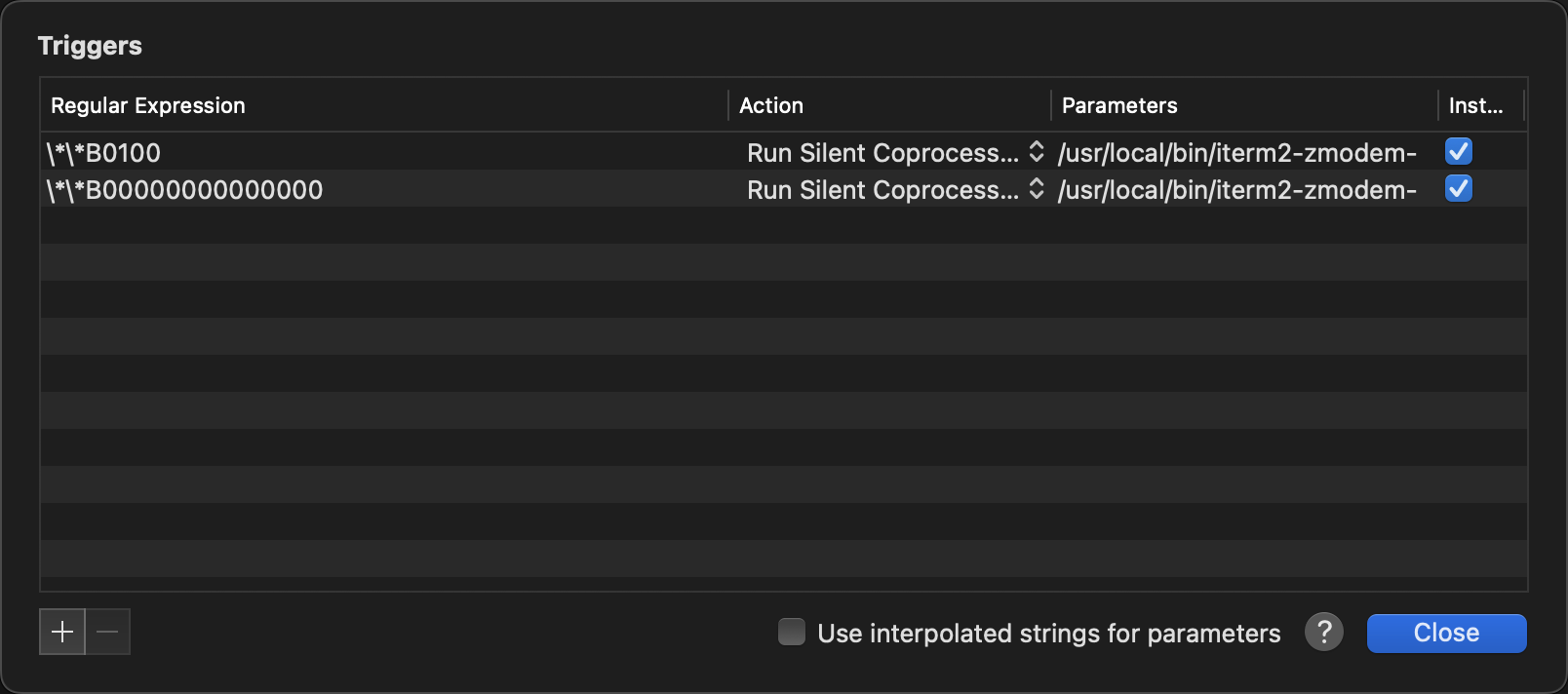The width and height of the screenshot is (1568, 694).
Task: Click first empty row in triggers table
Action: tap(784, 225)
